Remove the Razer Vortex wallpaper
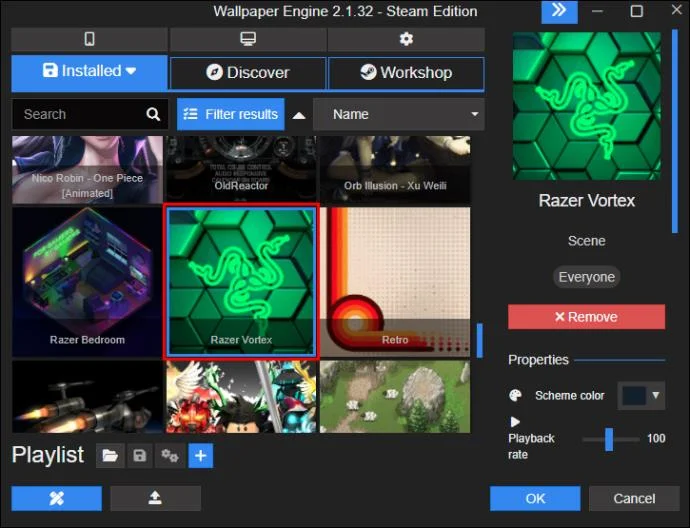 point(587,317)
